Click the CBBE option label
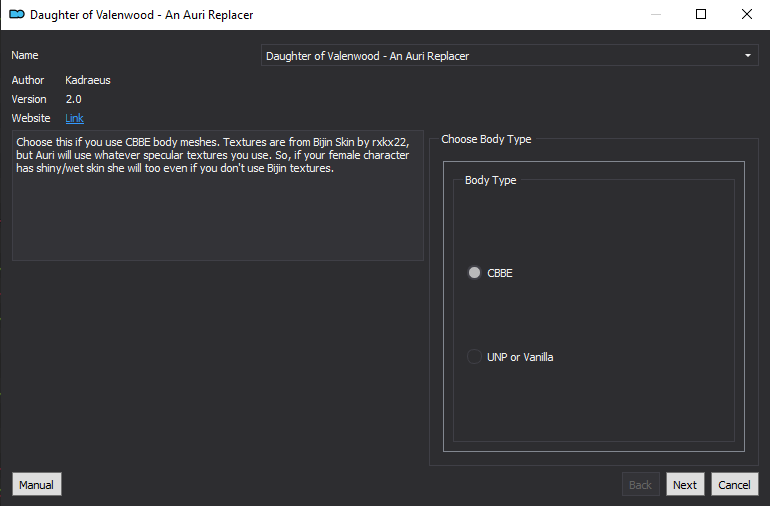 (x=499, y=273)
